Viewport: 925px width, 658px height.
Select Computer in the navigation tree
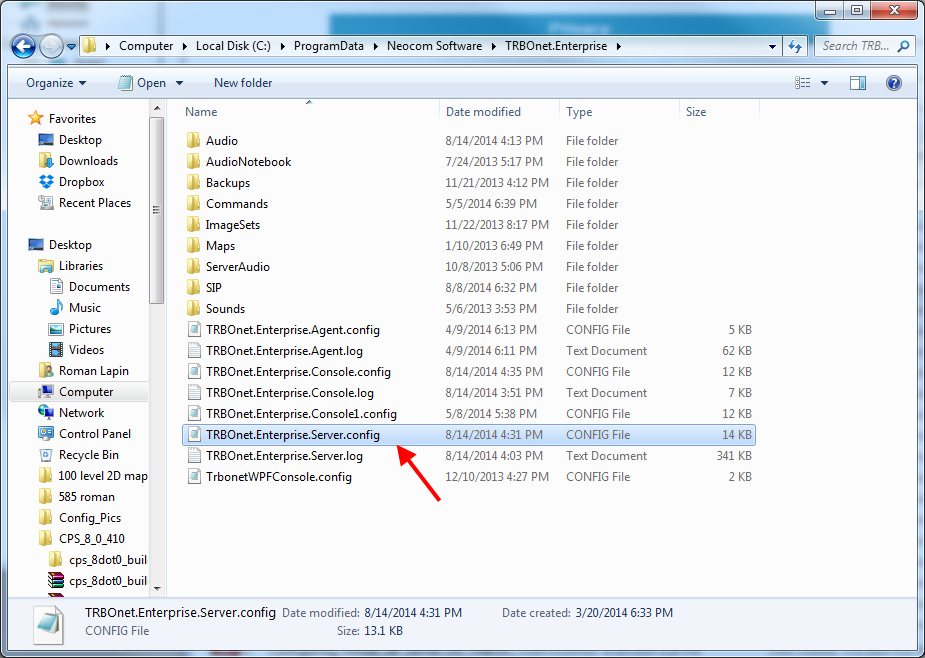tap(86, 392)
